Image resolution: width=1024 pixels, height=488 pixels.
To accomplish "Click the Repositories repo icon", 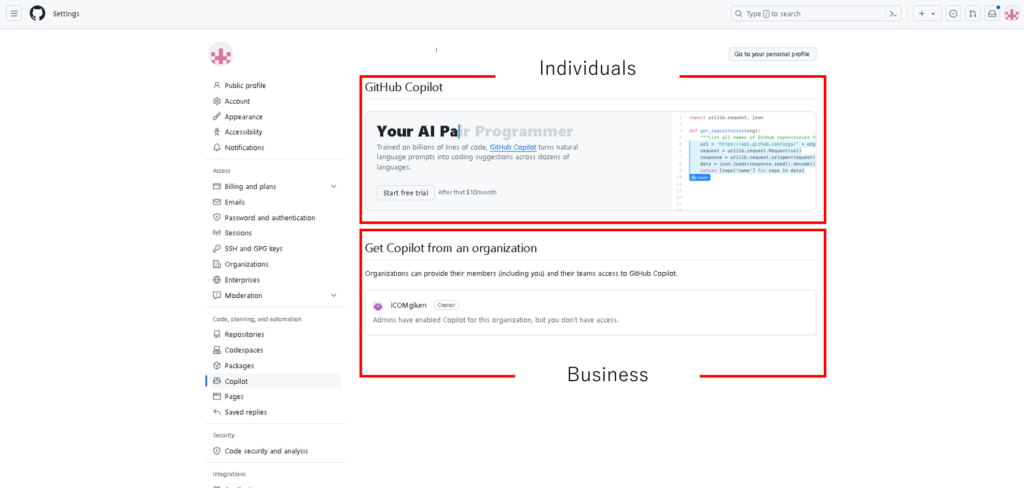I will pyautogui.click(x=217, y=334).
